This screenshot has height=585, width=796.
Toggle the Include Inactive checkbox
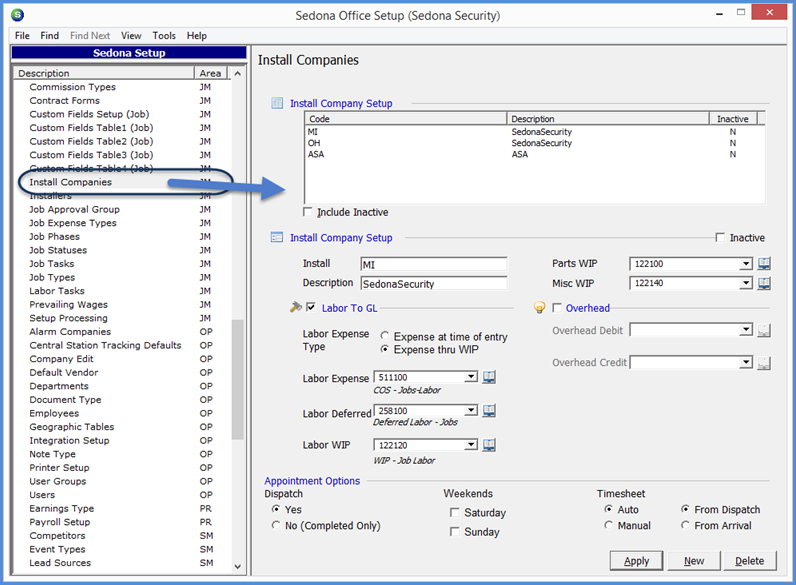click(308, 212)
